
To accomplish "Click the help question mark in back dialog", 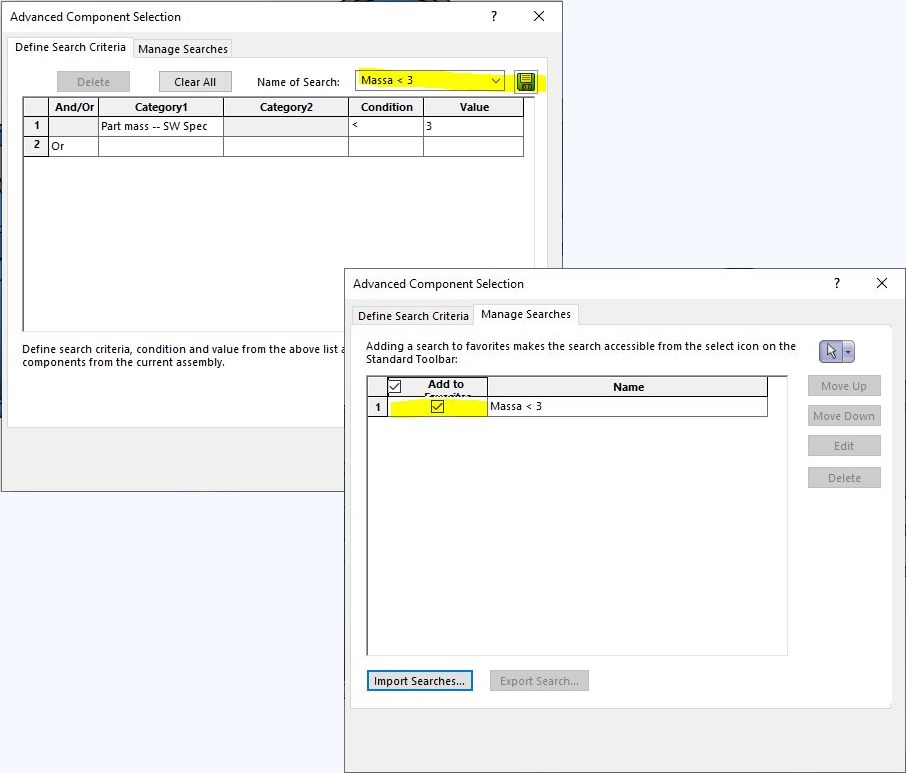I will 494,17.
